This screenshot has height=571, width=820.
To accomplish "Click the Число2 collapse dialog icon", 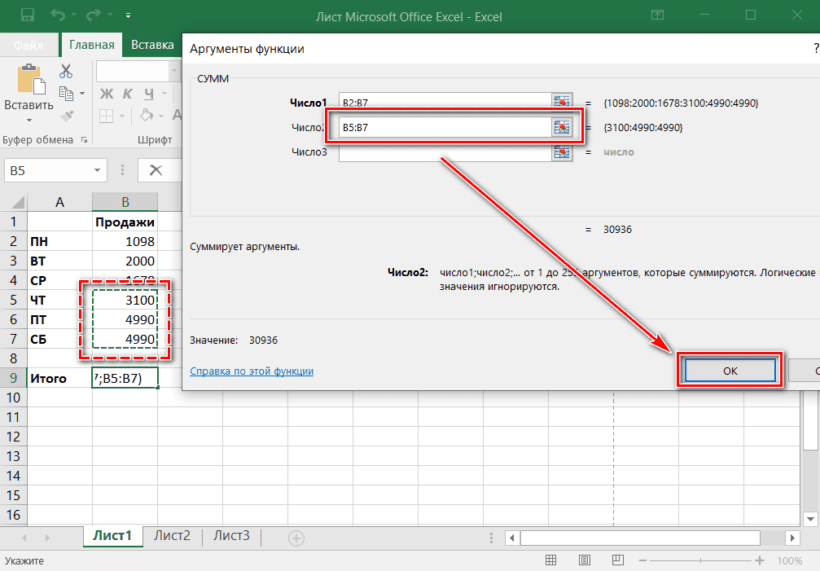I will (562, 127).
